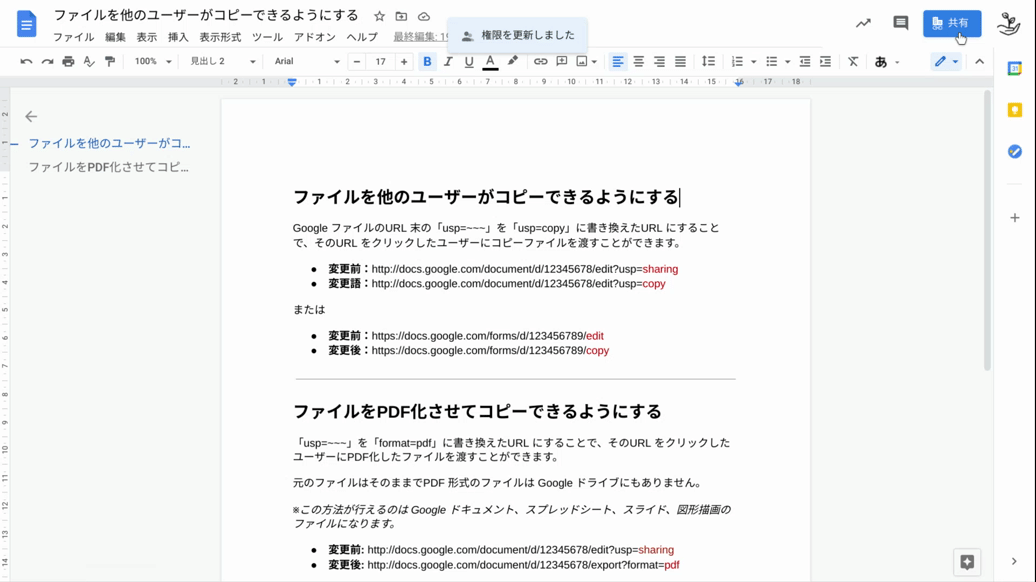Screen dimensions: 1036x582
Task: Open the move-to-folder icon
Action: tap(401, 16)
